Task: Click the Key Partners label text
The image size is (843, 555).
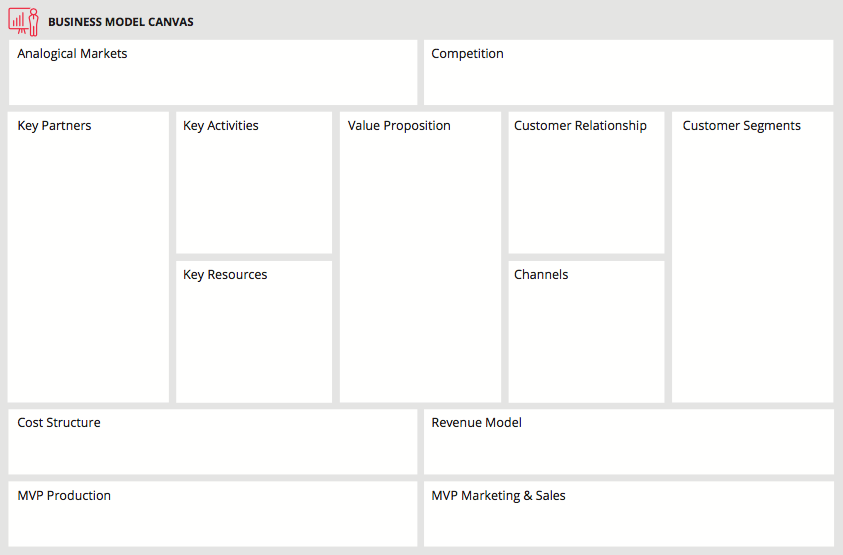Action: [x=54, y=126]
